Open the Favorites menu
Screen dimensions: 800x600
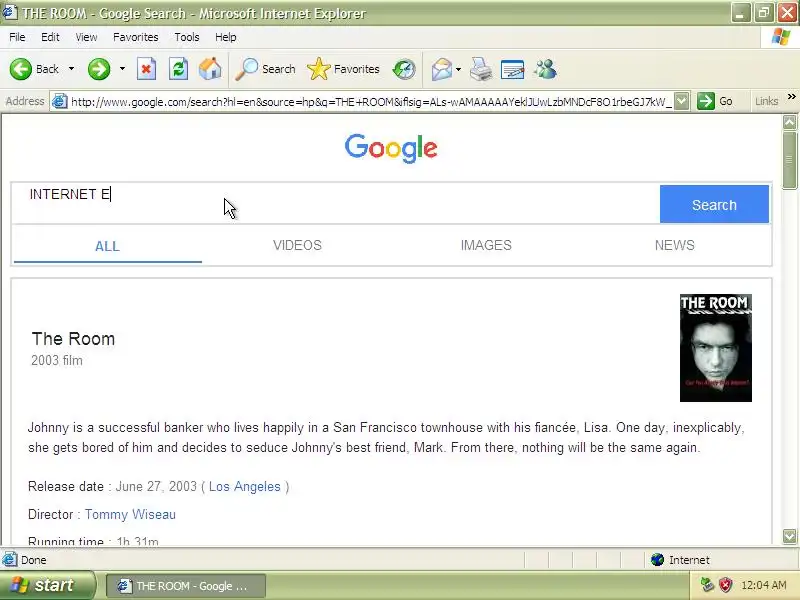coord(136,37)
